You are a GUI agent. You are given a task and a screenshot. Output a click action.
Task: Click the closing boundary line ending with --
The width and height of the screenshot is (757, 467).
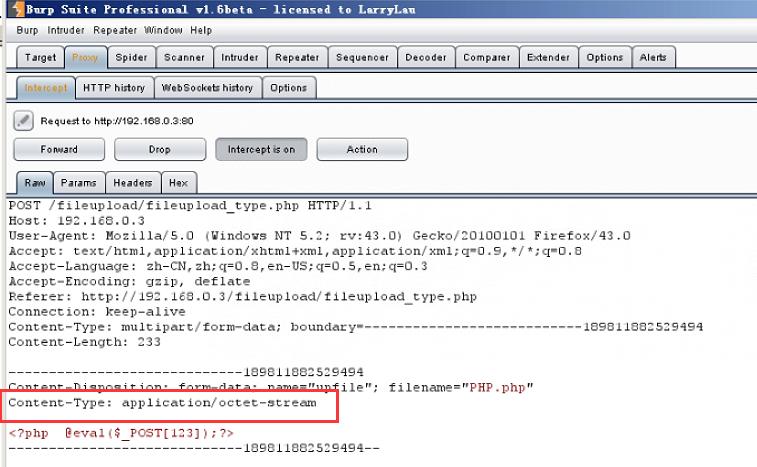click(x=194, y=449)
